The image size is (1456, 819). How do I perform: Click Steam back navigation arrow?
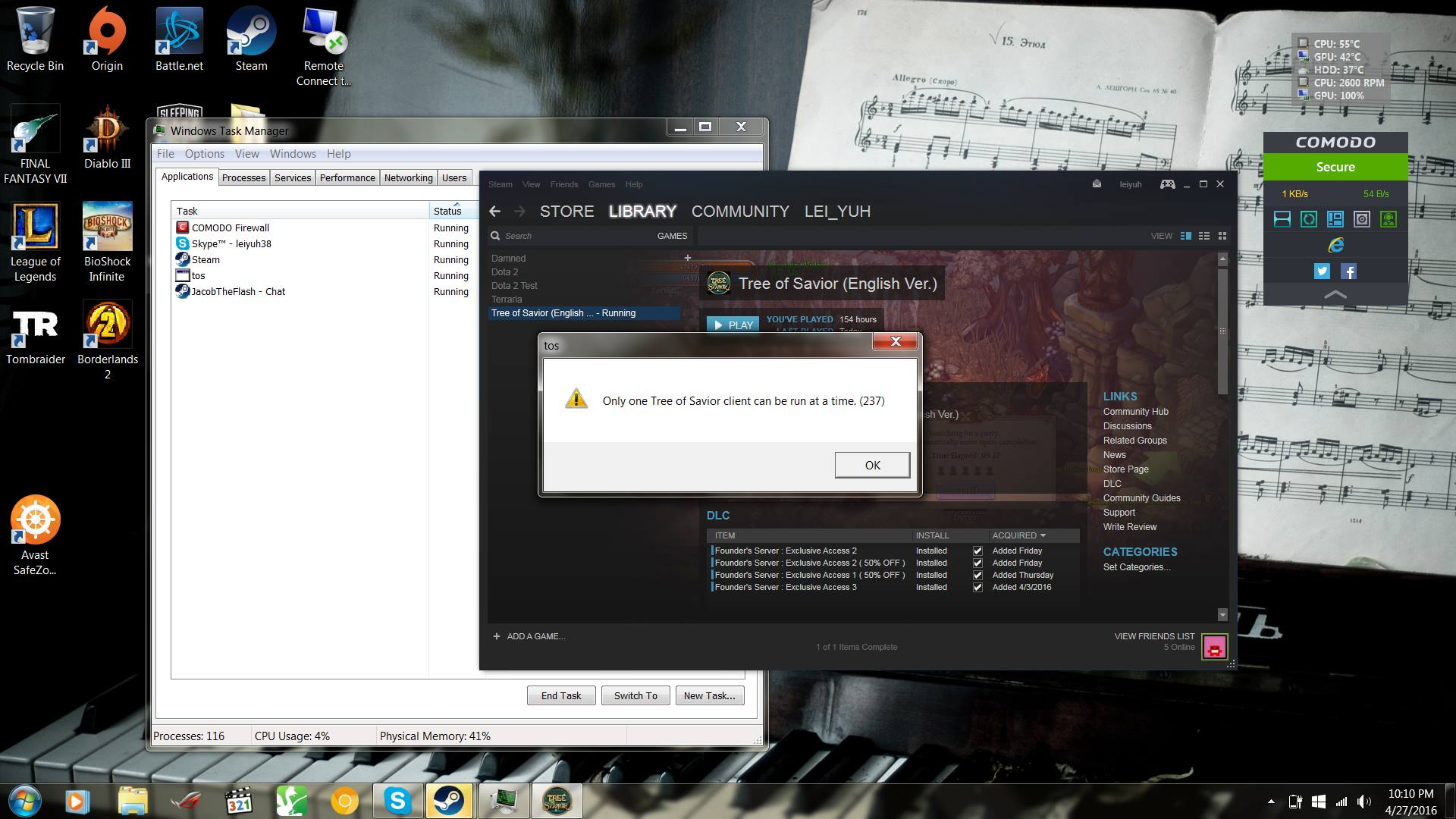click(x=495, y=212)
